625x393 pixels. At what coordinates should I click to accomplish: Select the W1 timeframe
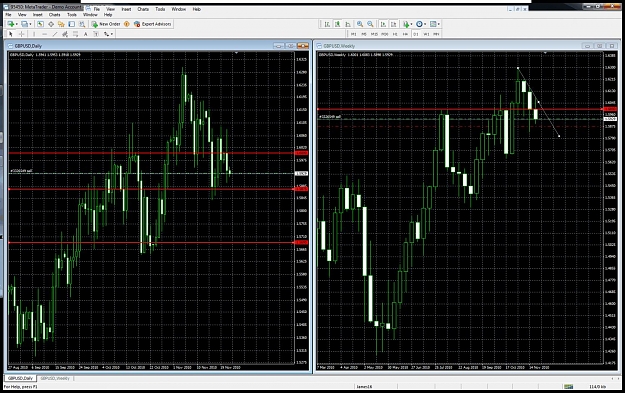(x=426, y=34)
